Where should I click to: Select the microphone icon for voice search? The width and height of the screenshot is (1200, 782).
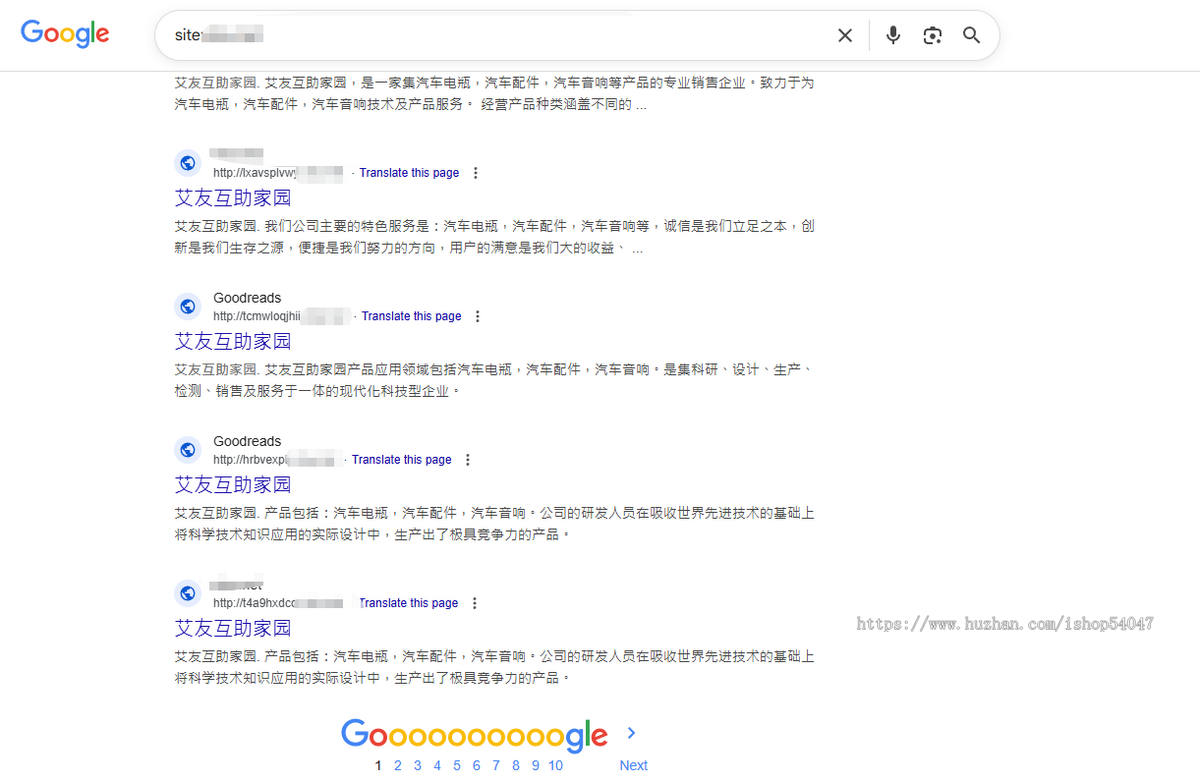tap(892, 34)
